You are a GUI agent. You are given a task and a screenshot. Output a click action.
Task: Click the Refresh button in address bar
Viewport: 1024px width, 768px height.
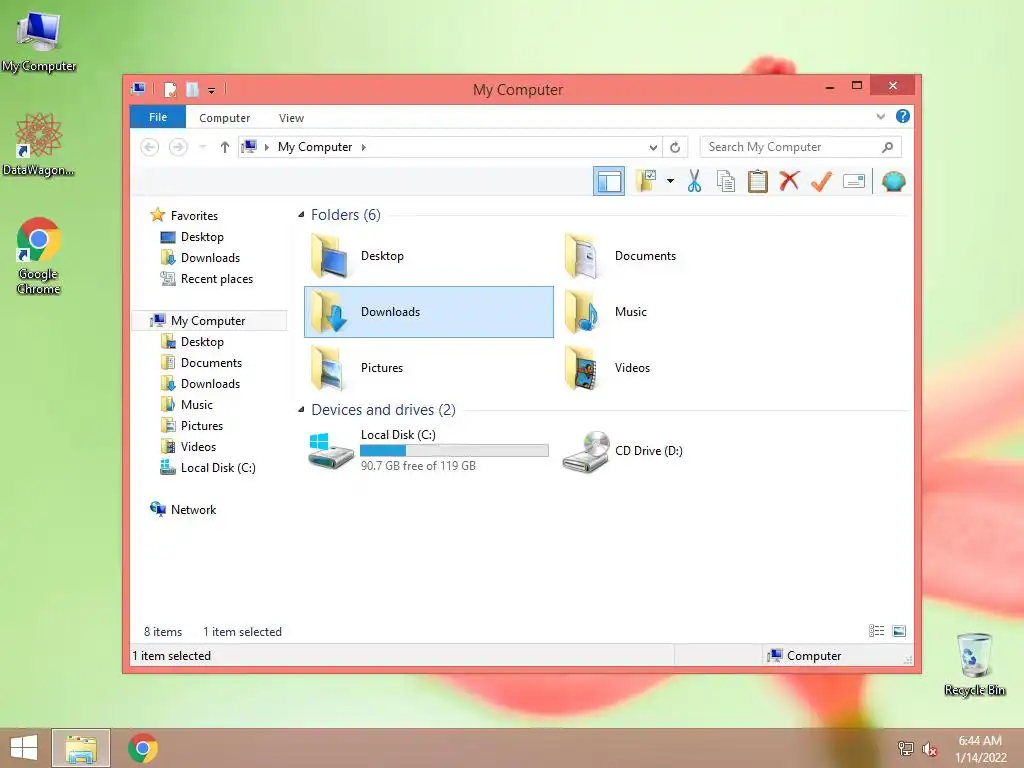[x=675, y=147]
